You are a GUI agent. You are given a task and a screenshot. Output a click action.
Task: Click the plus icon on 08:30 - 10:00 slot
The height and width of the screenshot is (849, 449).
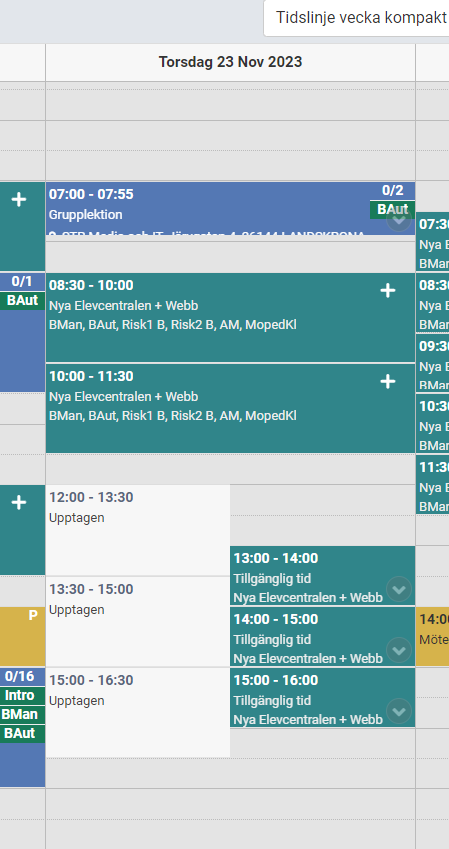[388, 291]
